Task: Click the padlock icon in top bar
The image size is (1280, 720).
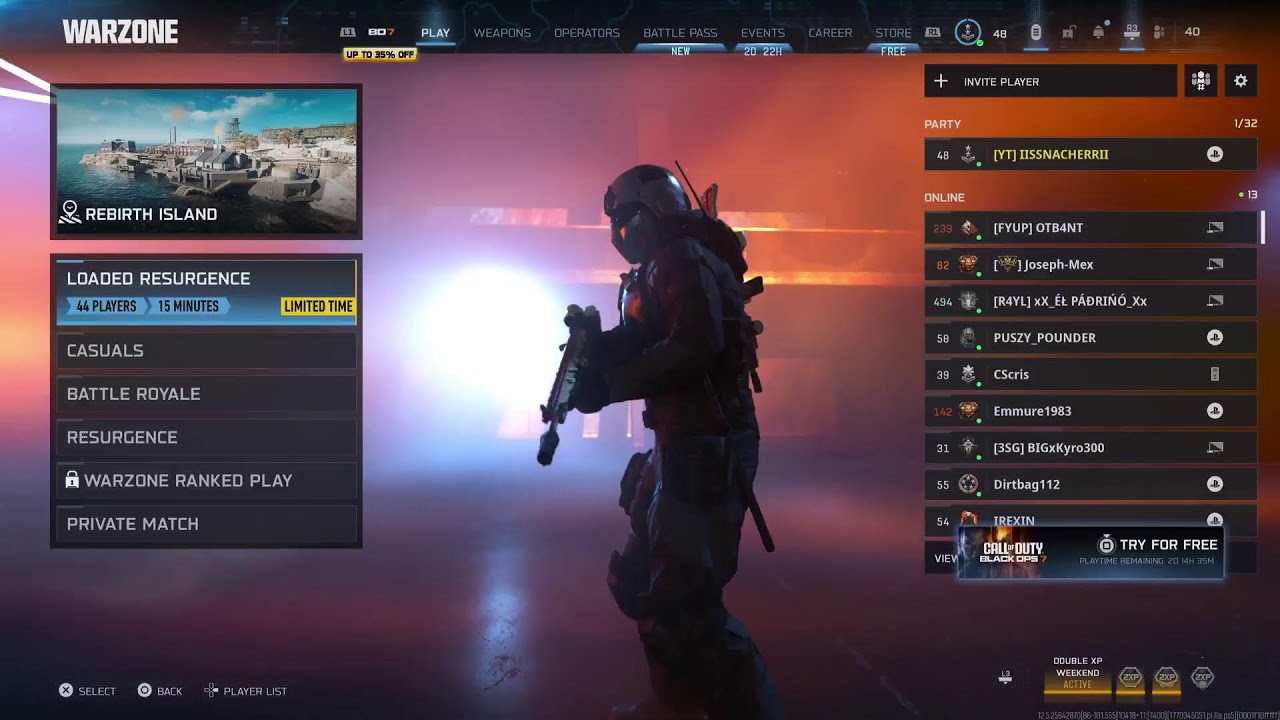Action: coord(1068,32)
